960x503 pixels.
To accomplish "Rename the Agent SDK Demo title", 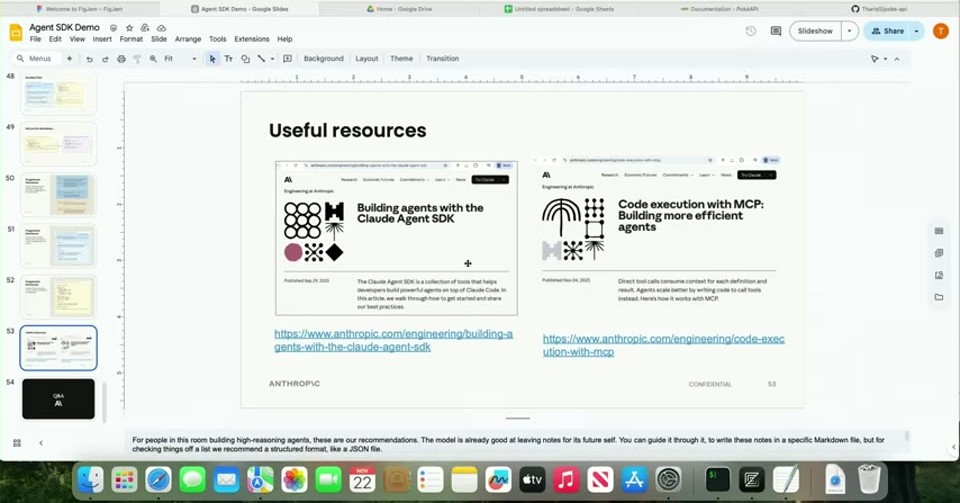I will (x=64, y=28).
